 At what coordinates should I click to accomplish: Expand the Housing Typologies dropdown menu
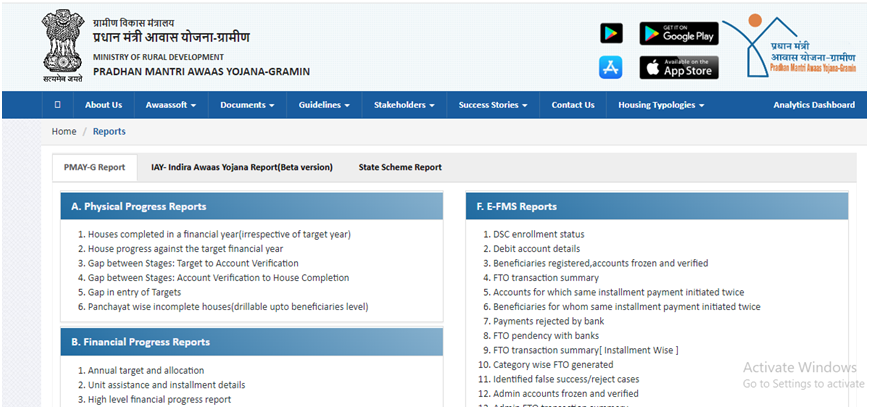pos(661,105)
